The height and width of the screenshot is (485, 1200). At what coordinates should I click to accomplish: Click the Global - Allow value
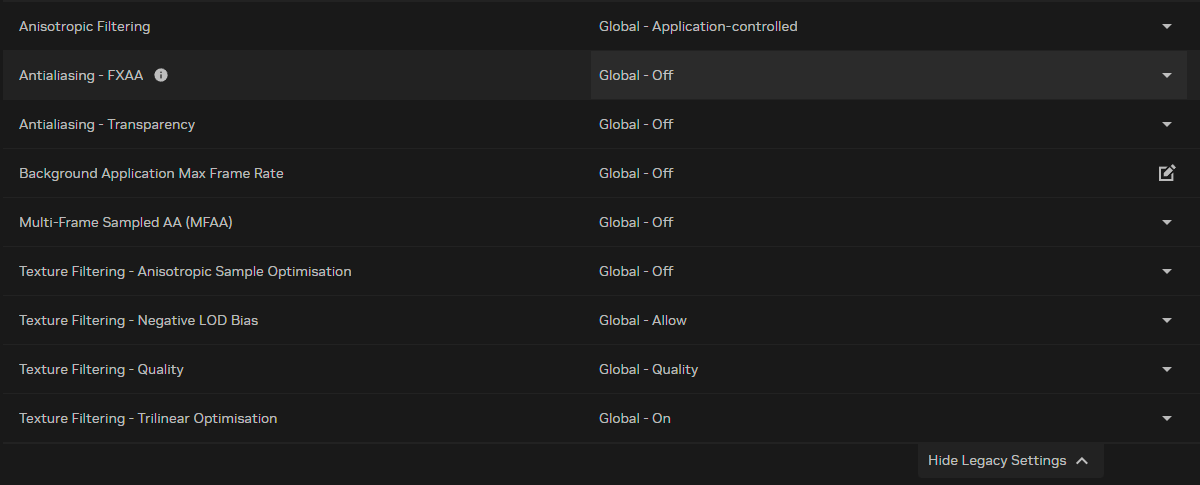click(643, 320)
